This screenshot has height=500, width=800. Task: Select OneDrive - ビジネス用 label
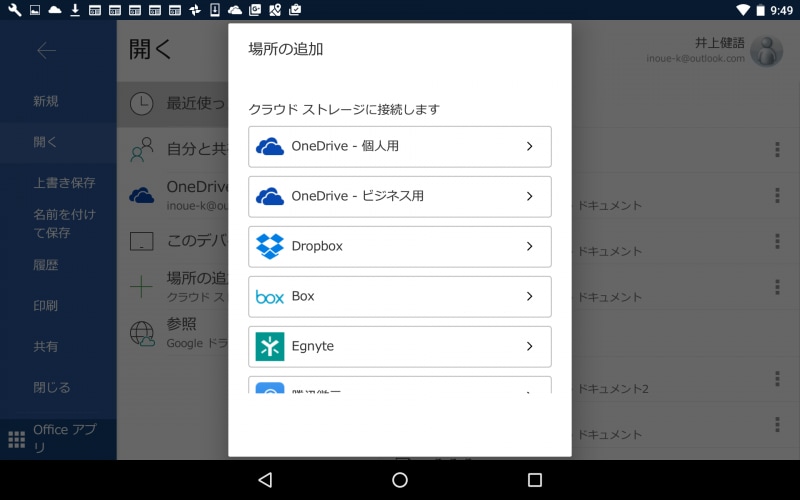(x=358, y=196)
